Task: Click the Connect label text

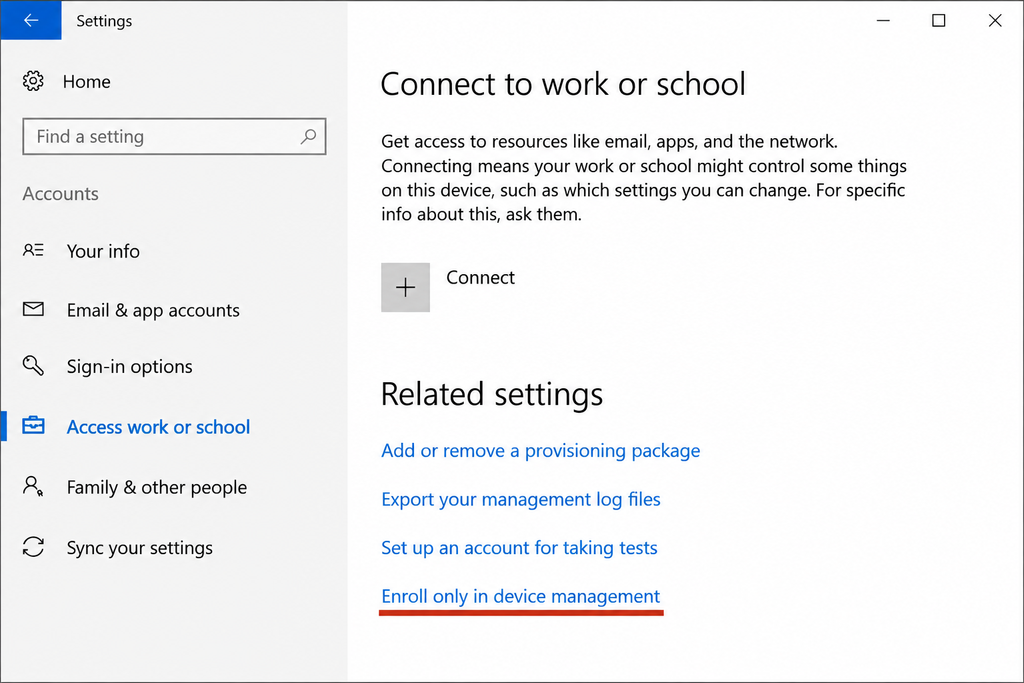Action: [481, 278]
